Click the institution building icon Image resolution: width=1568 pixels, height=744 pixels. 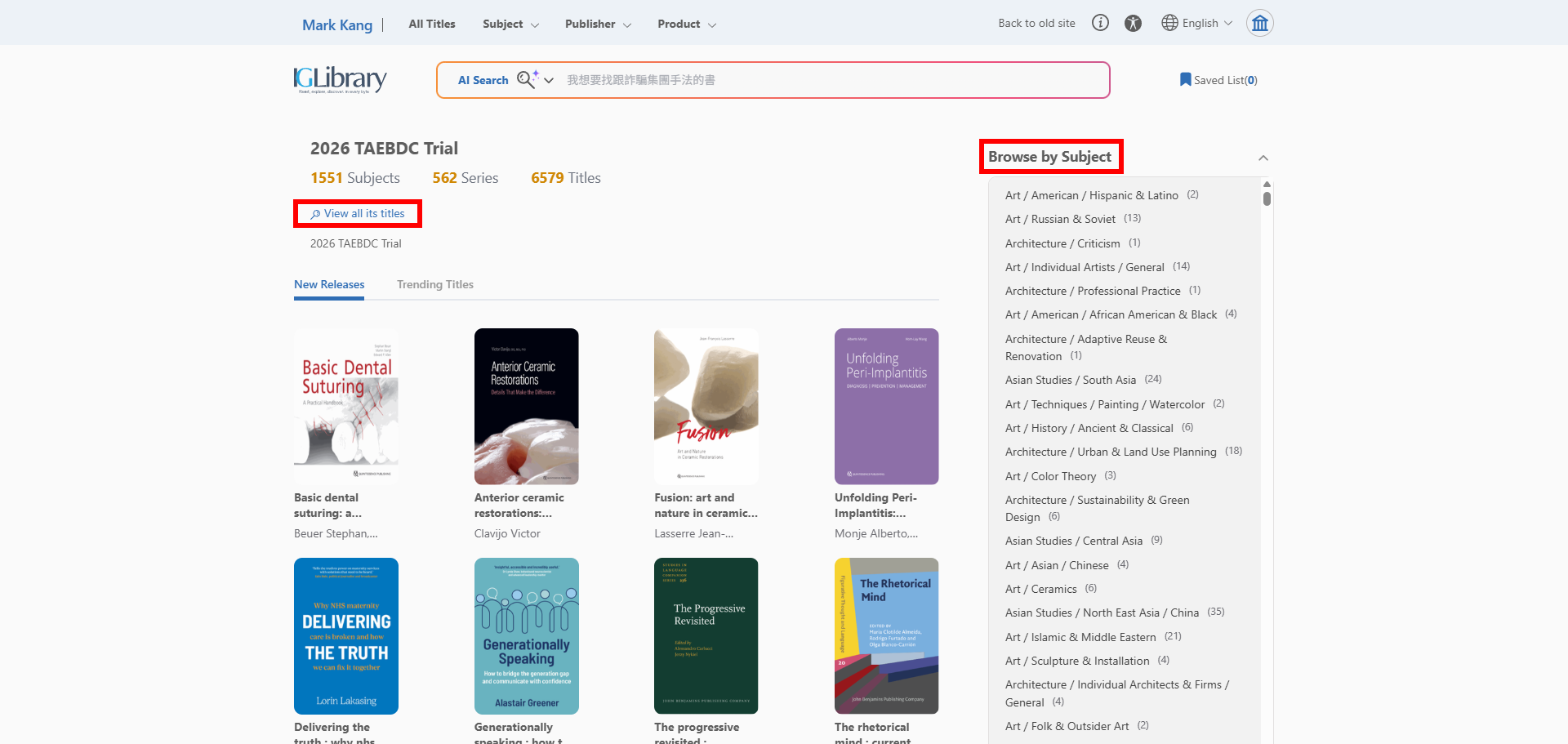1259,23
